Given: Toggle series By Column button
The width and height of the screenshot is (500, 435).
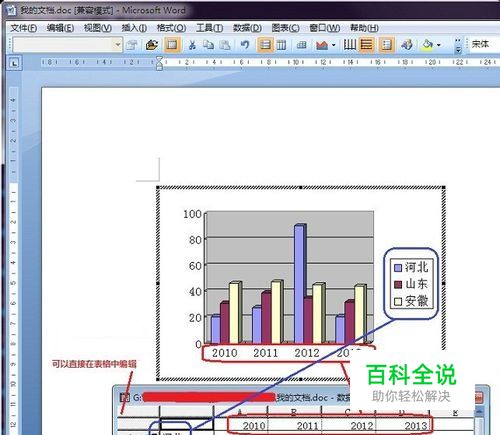Looking at the screenshot, I should click(281, 44).
